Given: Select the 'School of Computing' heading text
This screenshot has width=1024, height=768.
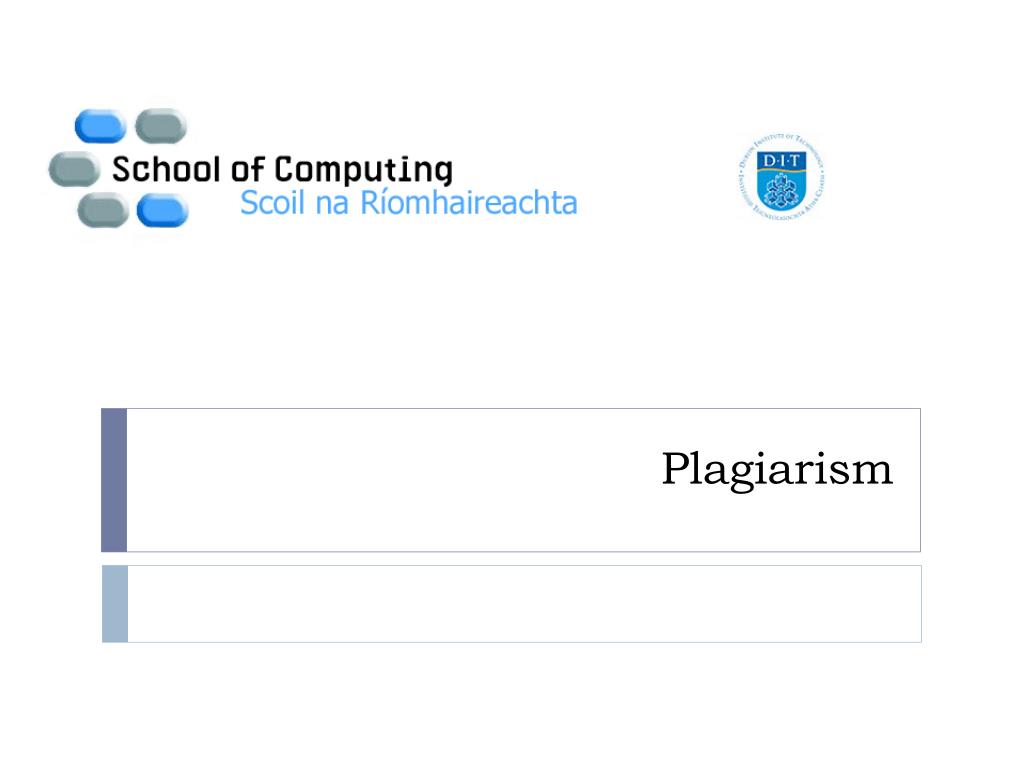Looking at the screenshot, I should tap(282, 170).
